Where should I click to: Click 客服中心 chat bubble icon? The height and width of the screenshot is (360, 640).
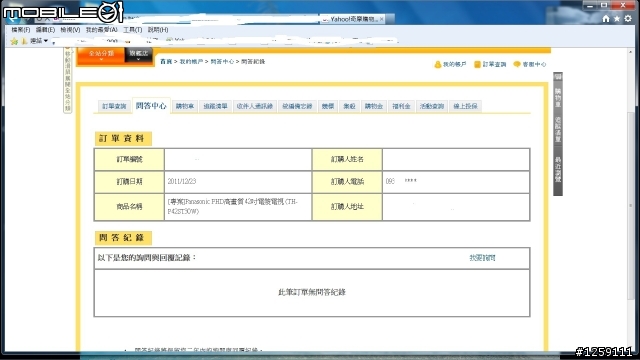click(517, 64)
